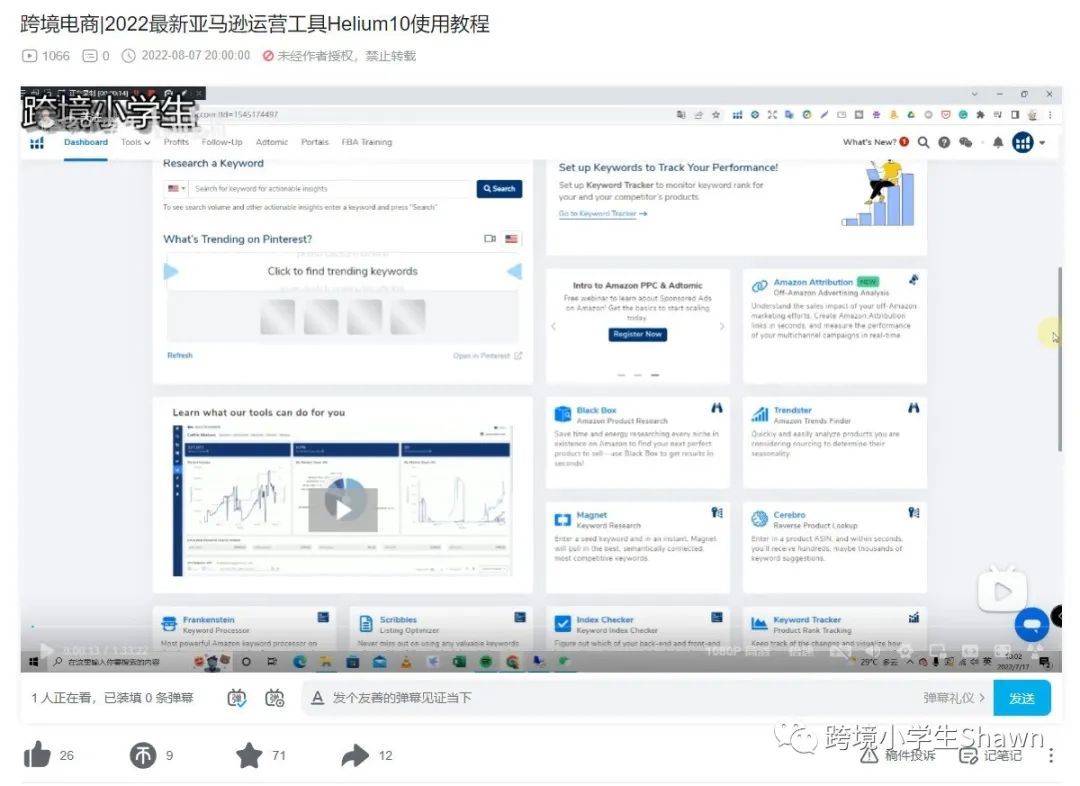This screenshot has width=1080, height=786.
Task: Open the Magnet tool icon
Action: [x=563, y=519]
